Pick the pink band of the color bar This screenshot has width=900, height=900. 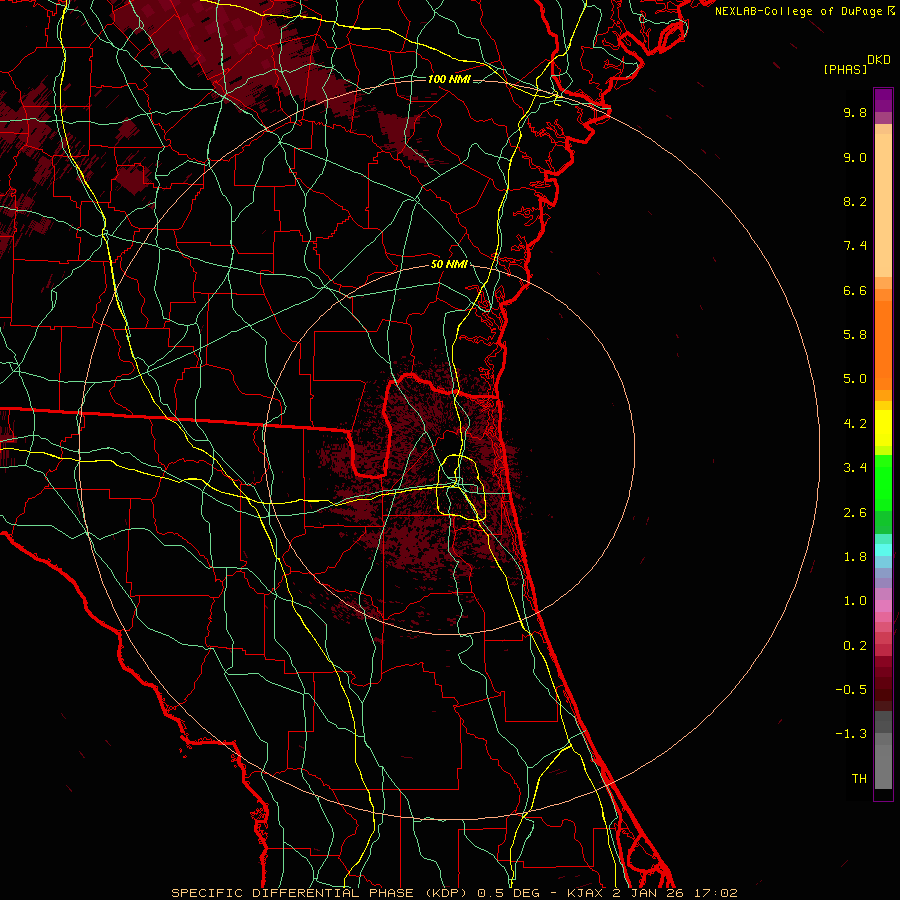pyautogui.click(x=883, y=606)
